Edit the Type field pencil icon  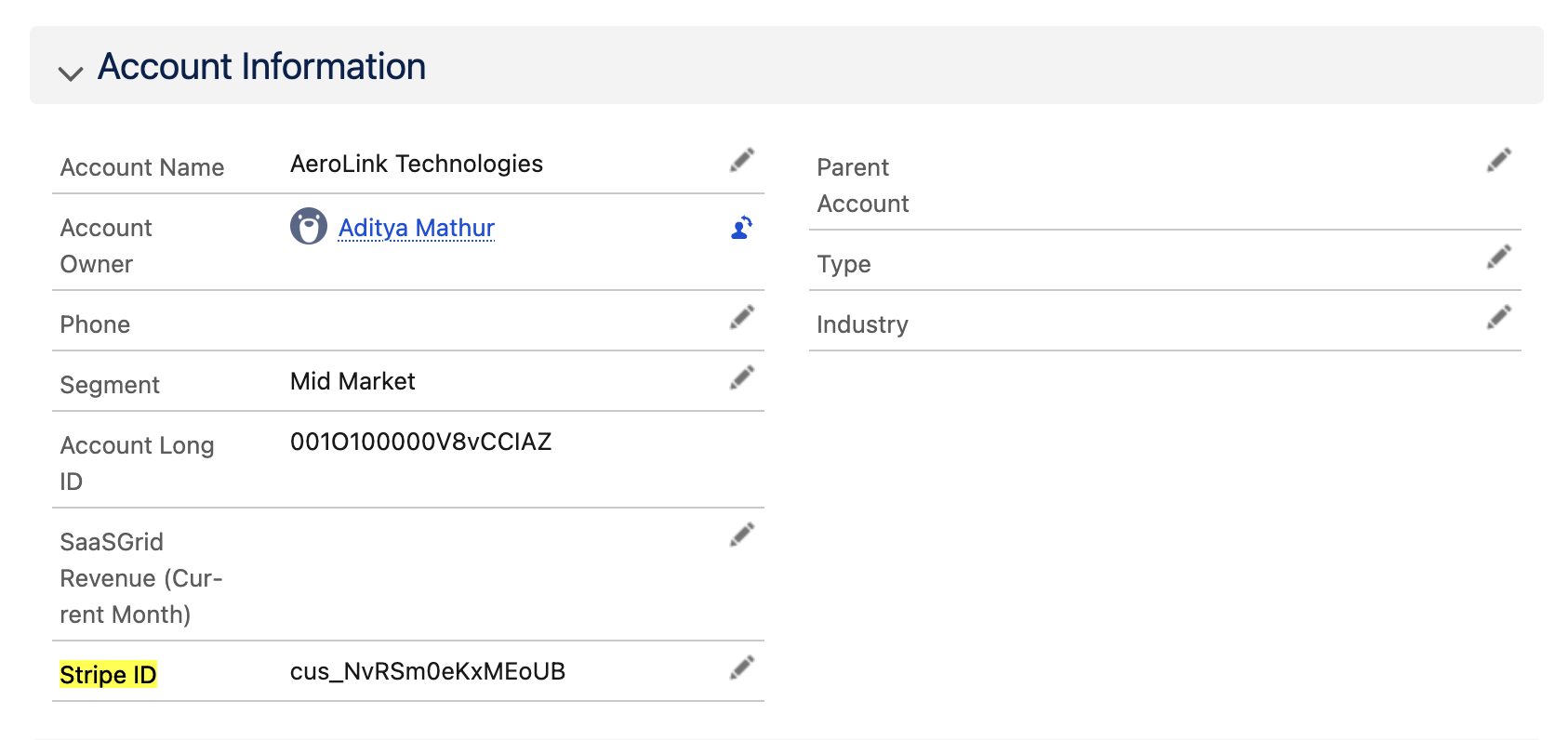pyautogui.click(x=1498, y=258)
